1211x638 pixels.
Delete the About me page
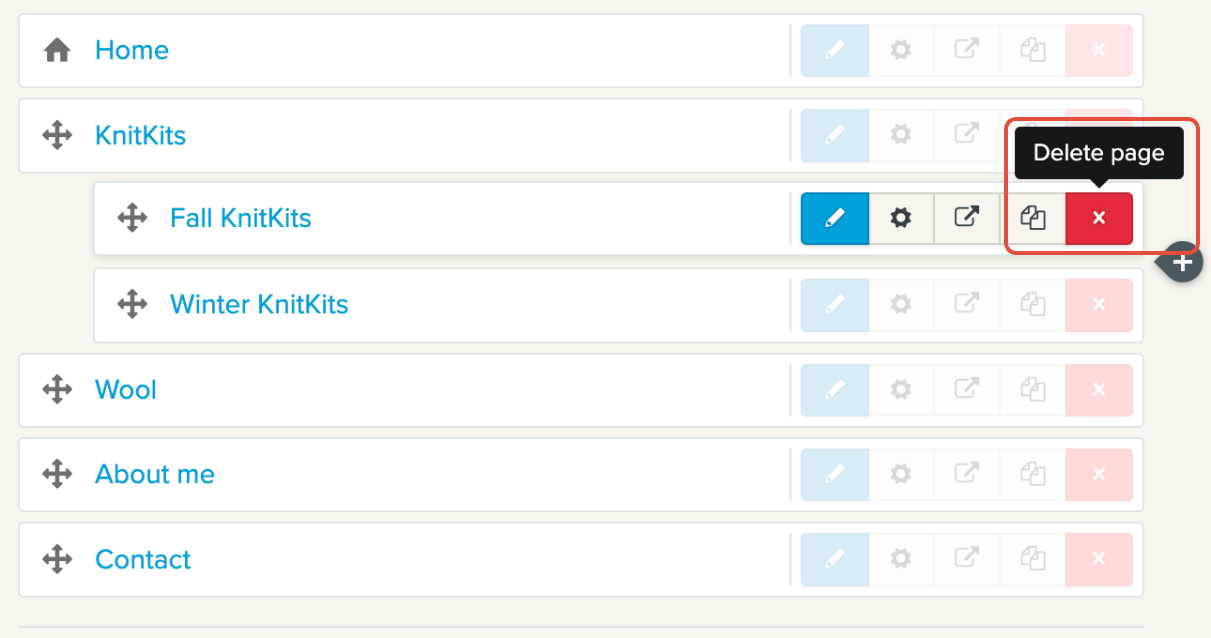coord(1099,474)
